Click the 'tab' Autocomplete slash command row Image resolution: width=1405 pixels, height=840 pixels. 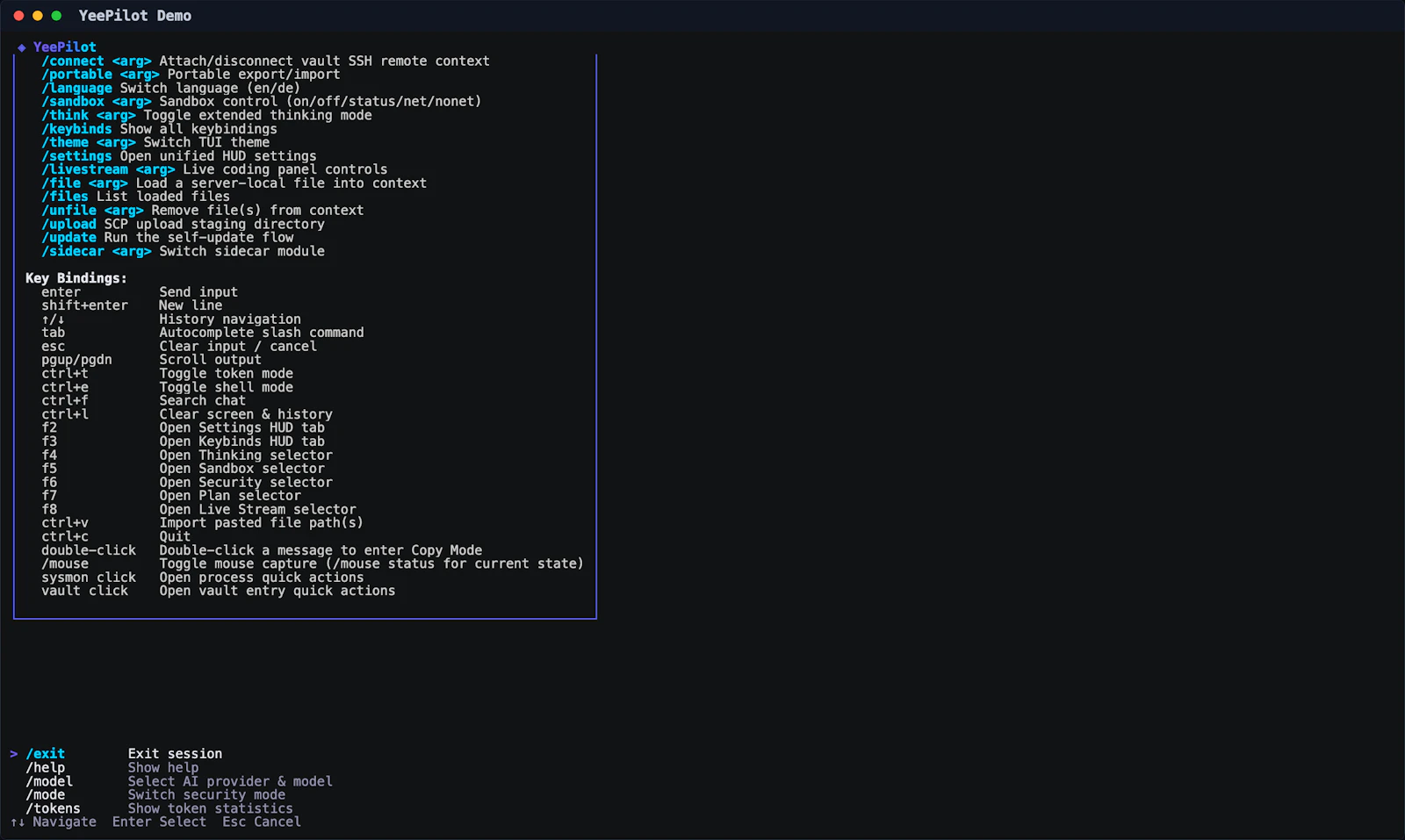(202, 333)
